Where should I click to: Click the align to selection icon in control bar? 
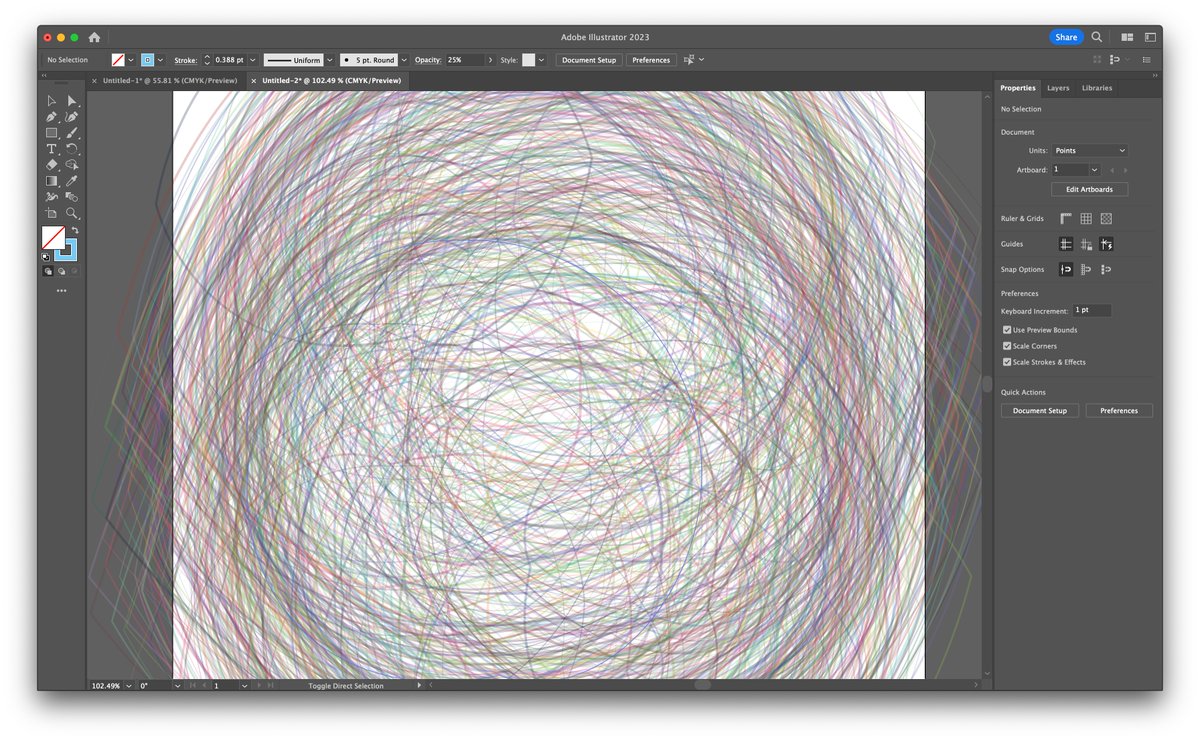tap(689, 60)
